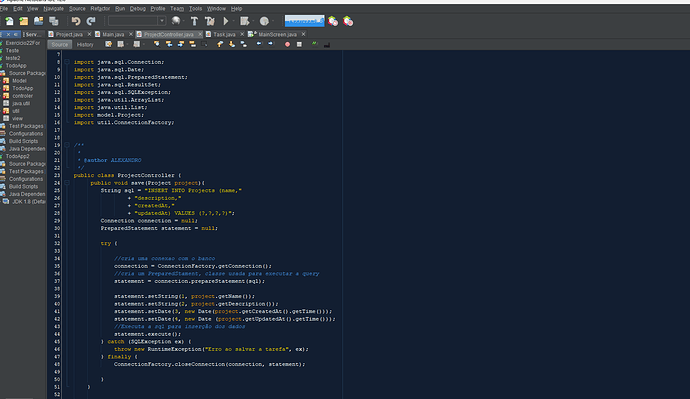
Task: Click the New File toolbar icon
Action: (x=9, y=21)
